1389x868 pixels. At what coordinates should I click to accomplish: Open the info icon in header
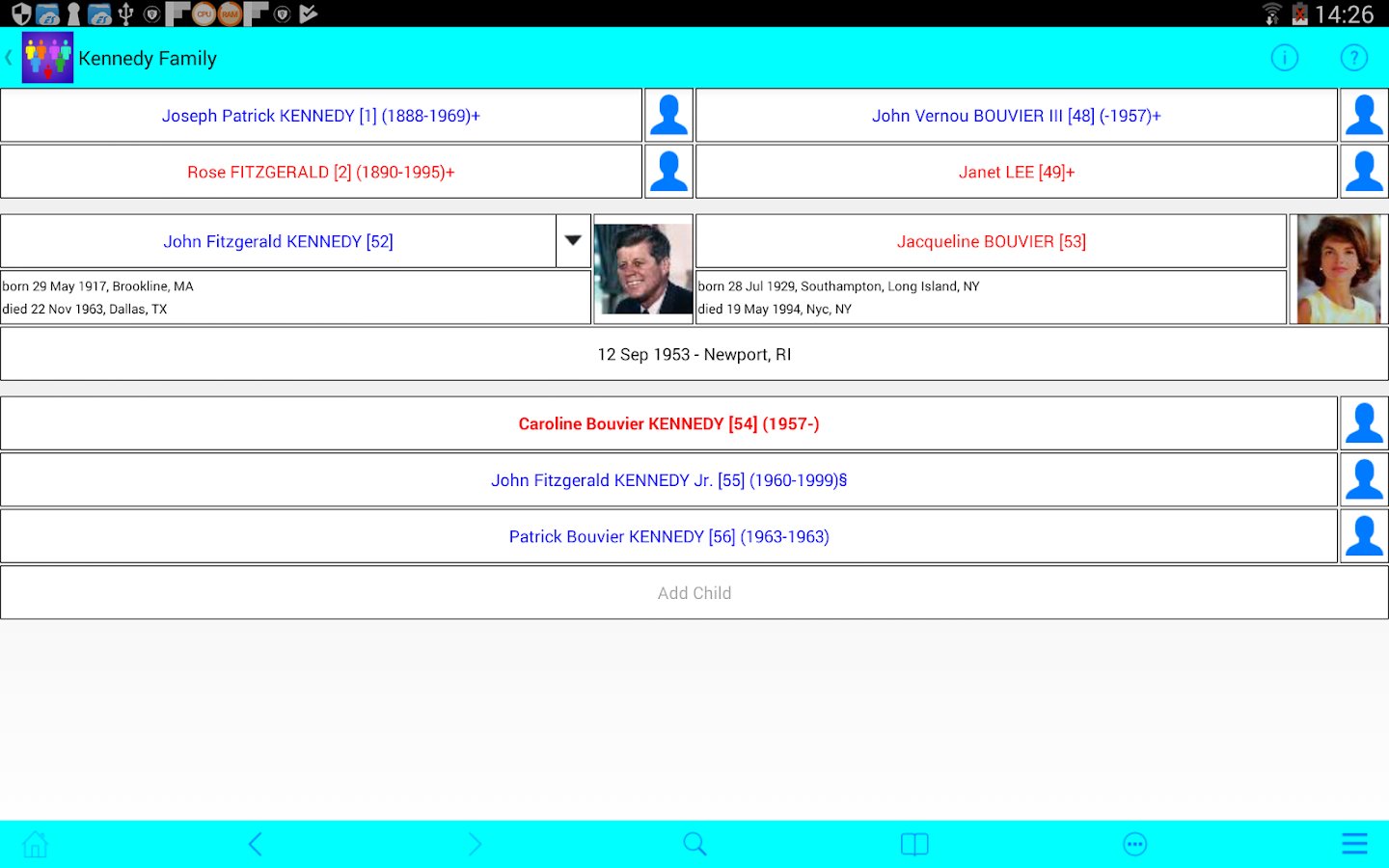1285,58
